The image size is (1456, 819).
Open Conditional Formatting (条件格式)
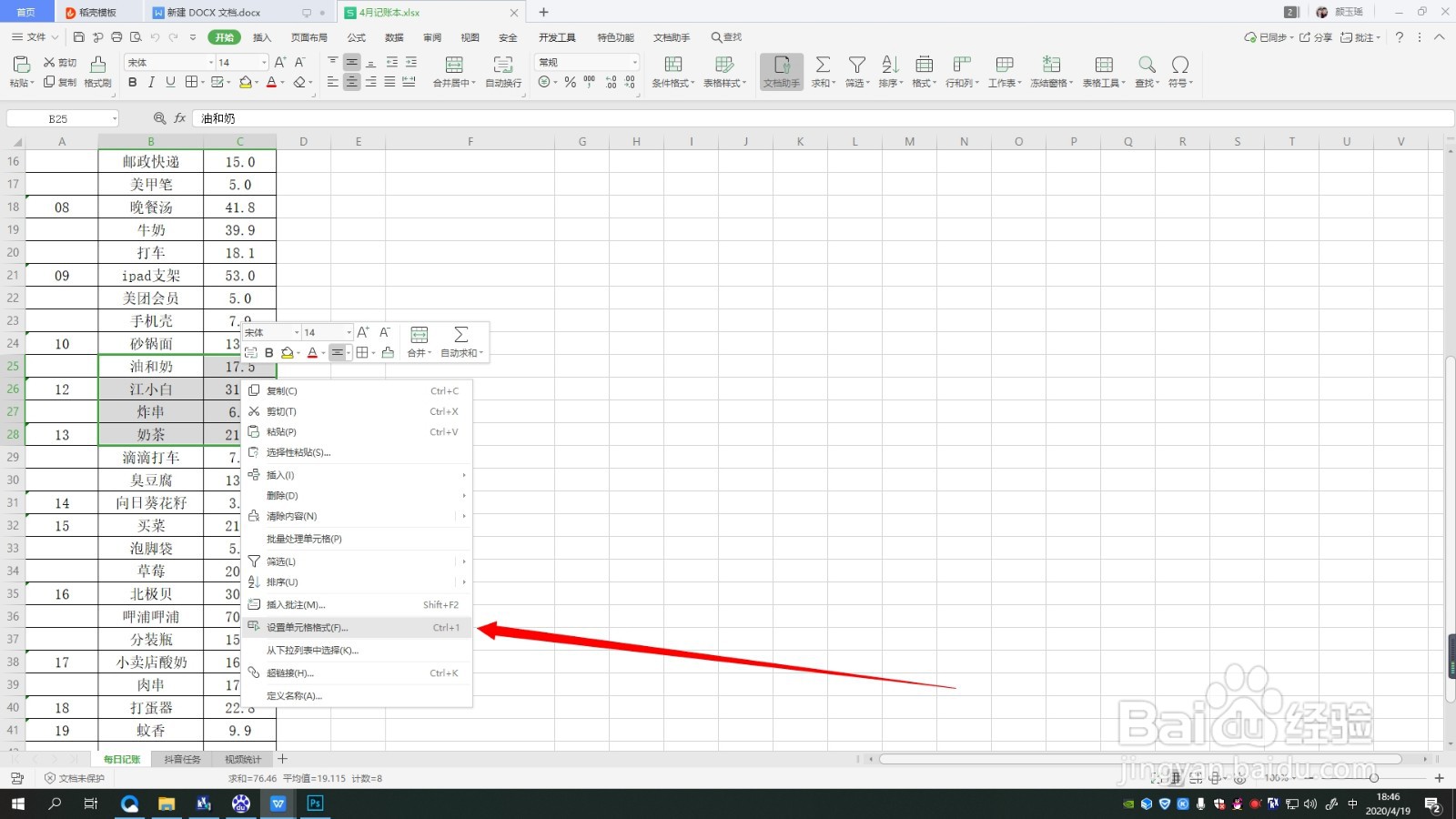(x=672, y=71)
